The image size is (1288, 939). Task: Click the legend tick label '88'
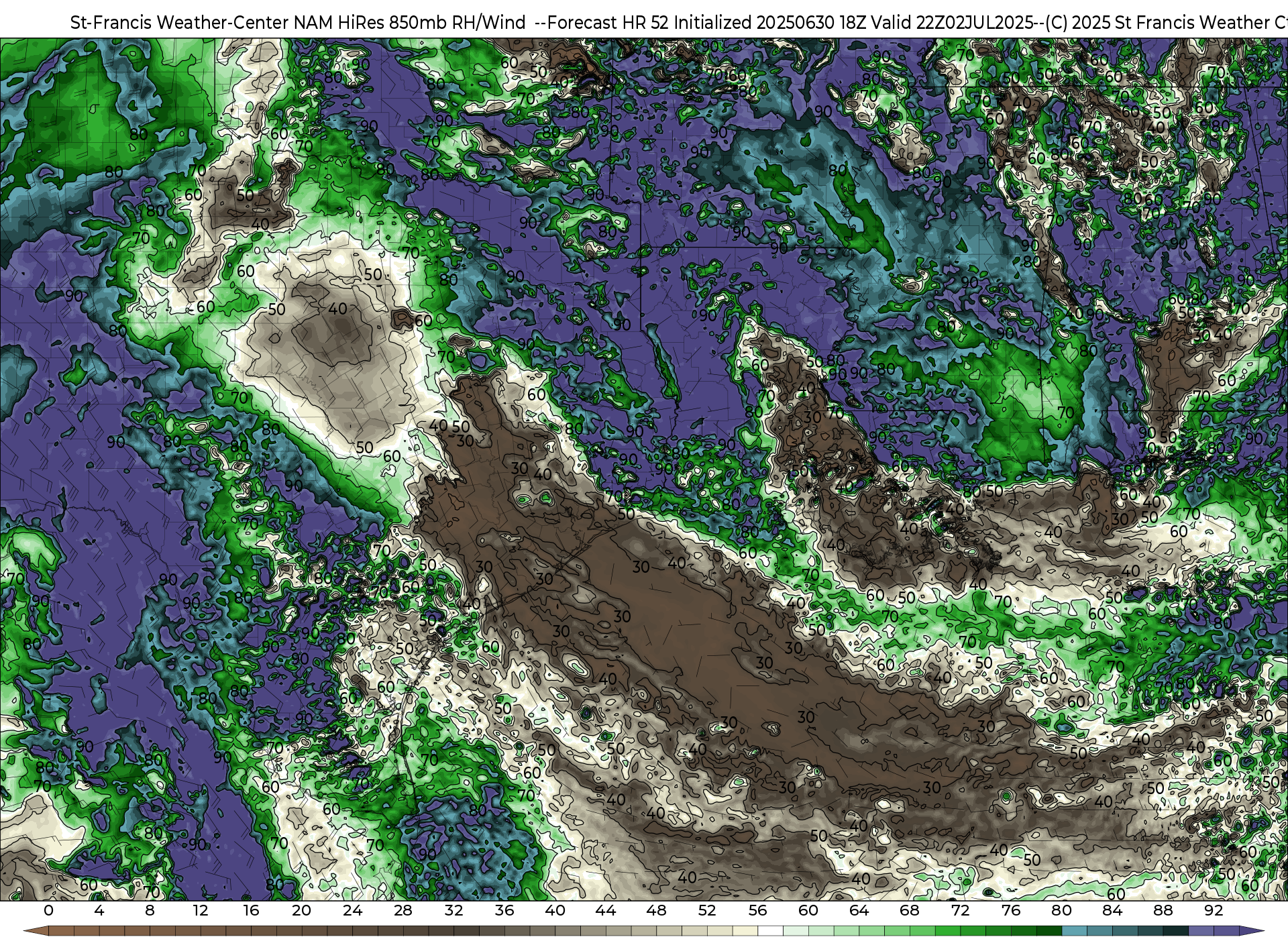1163,911
